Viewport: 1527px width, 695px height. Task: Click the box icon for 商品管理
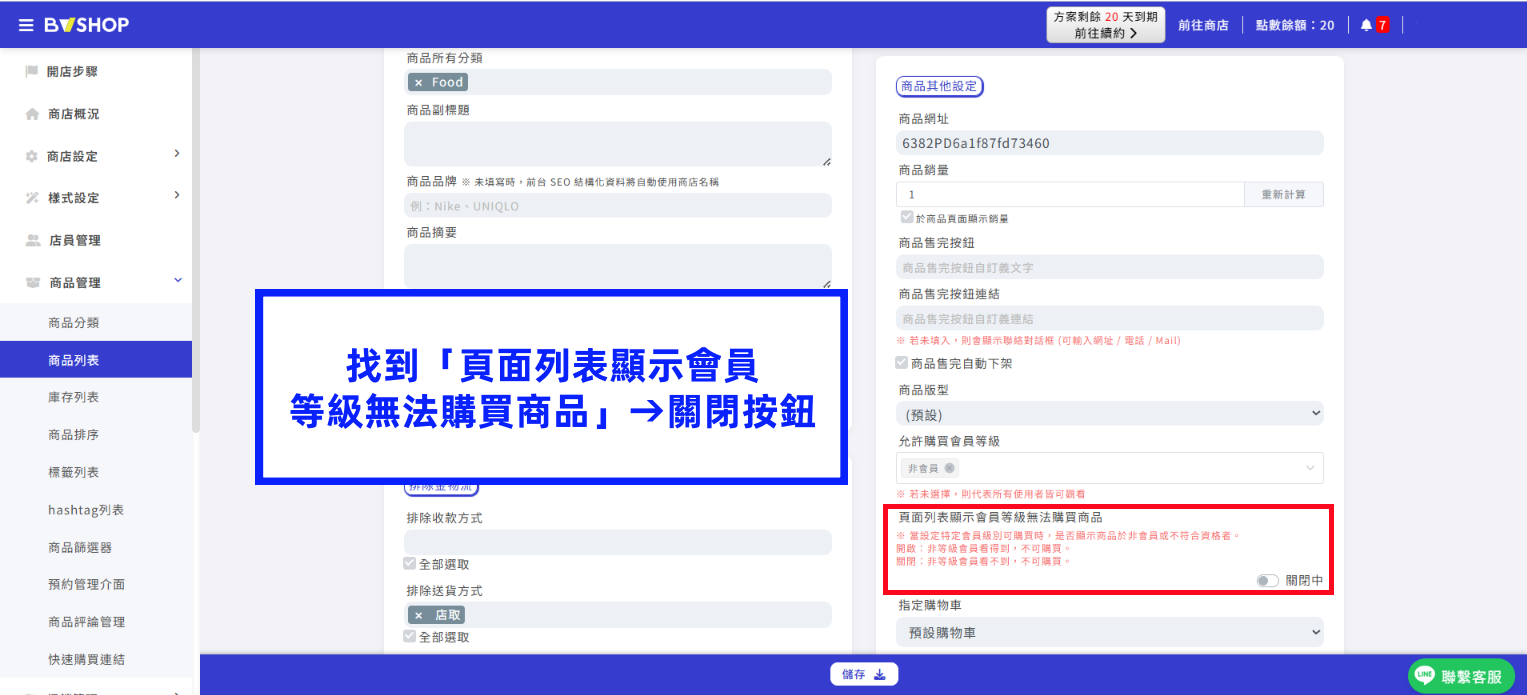[32, 283]
